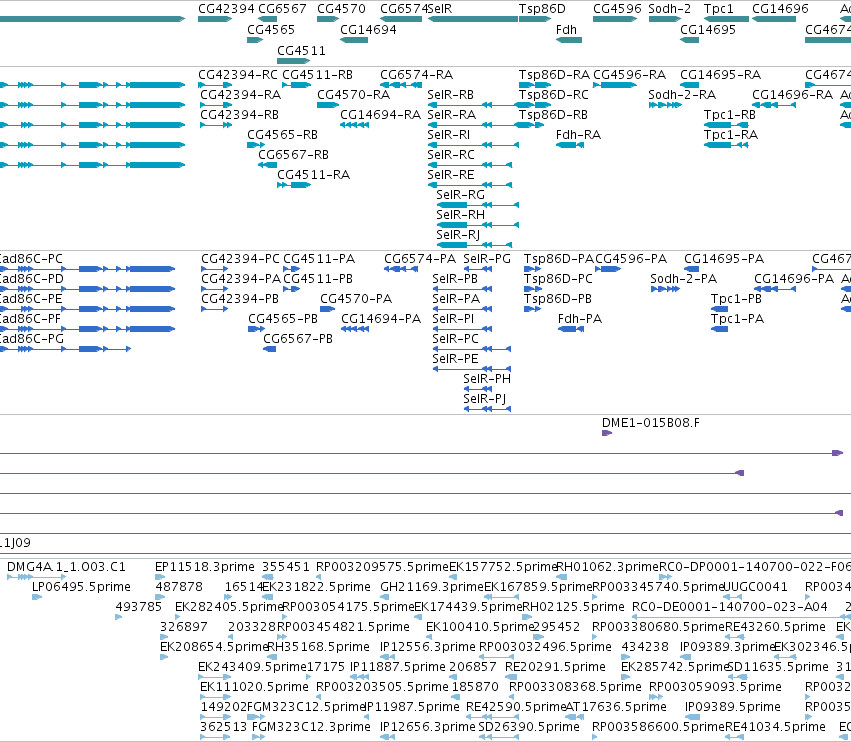The image size is (851, 742).
Task: Select EST label 'GH21169.3prime'
Action: [431, 587]
